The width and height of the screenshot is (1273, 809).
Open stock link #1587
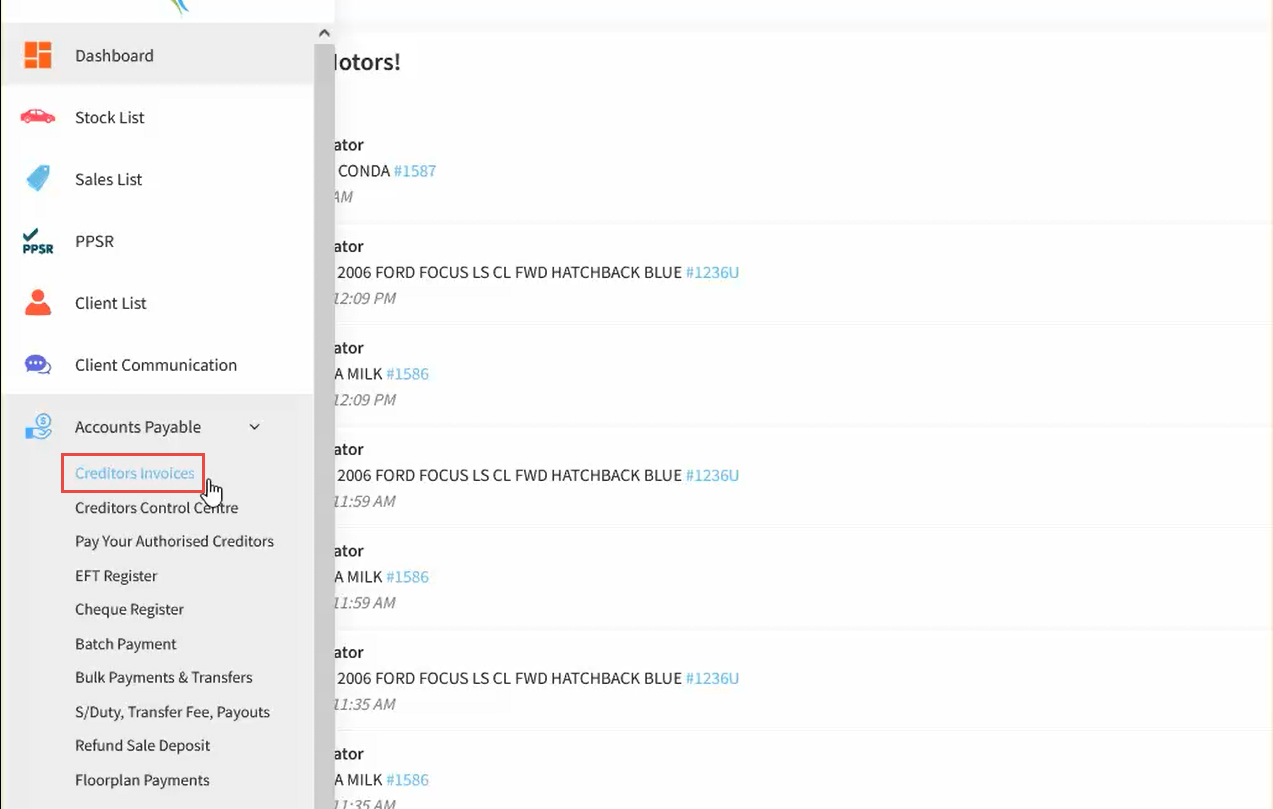(415, 171)
